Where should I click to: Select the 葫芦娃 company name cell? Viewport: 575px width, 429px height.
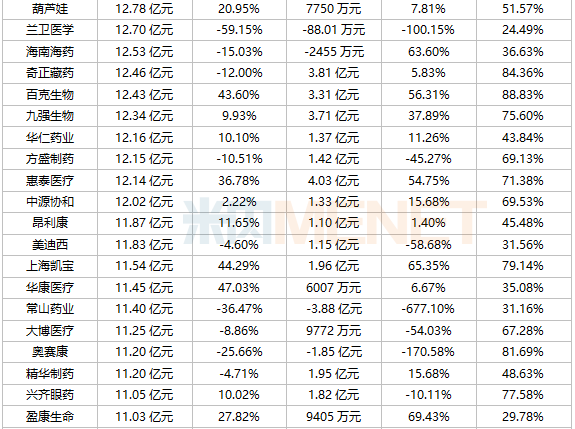pos(50,8)
